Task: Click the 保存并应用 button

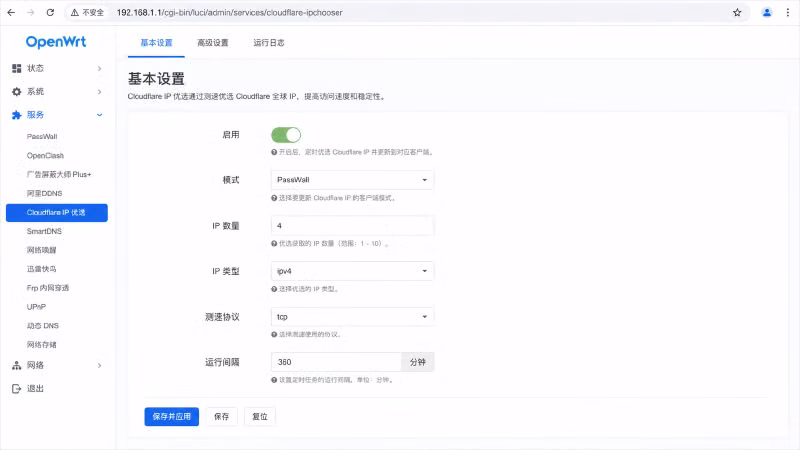Action: click(171, 417)
